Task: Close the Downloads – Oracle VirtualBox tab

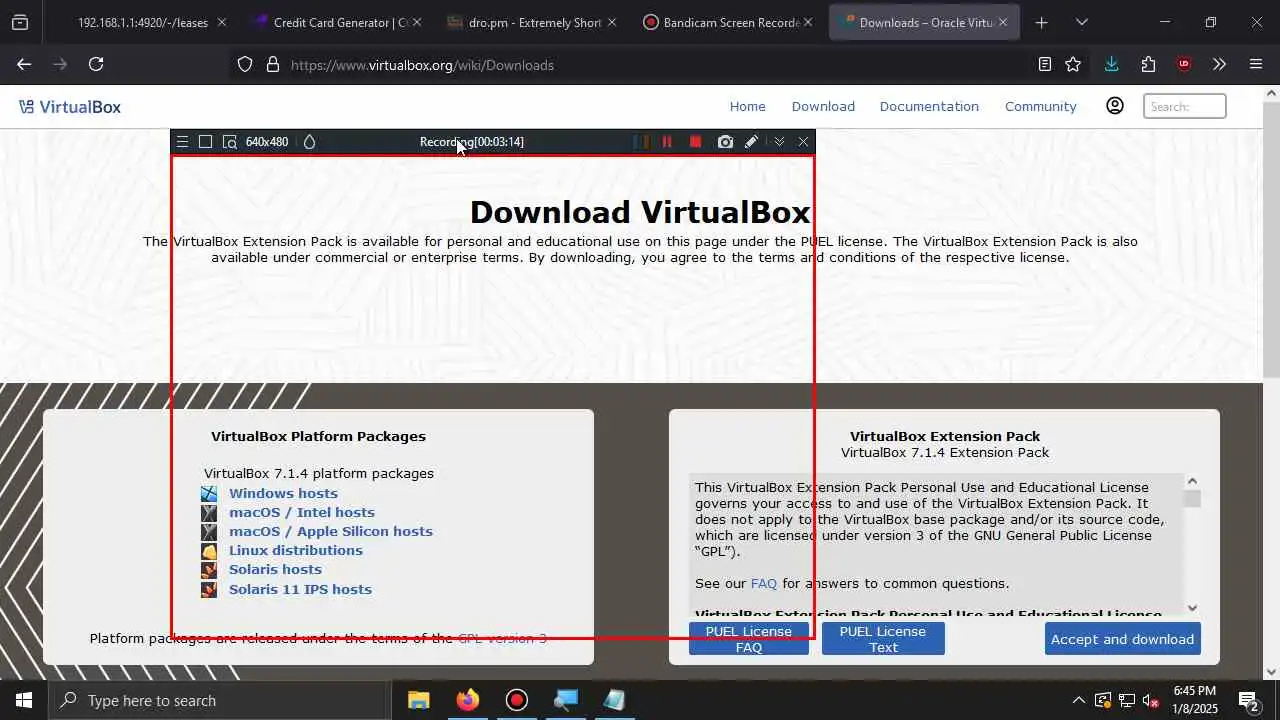Action: tap(1002, 22)
